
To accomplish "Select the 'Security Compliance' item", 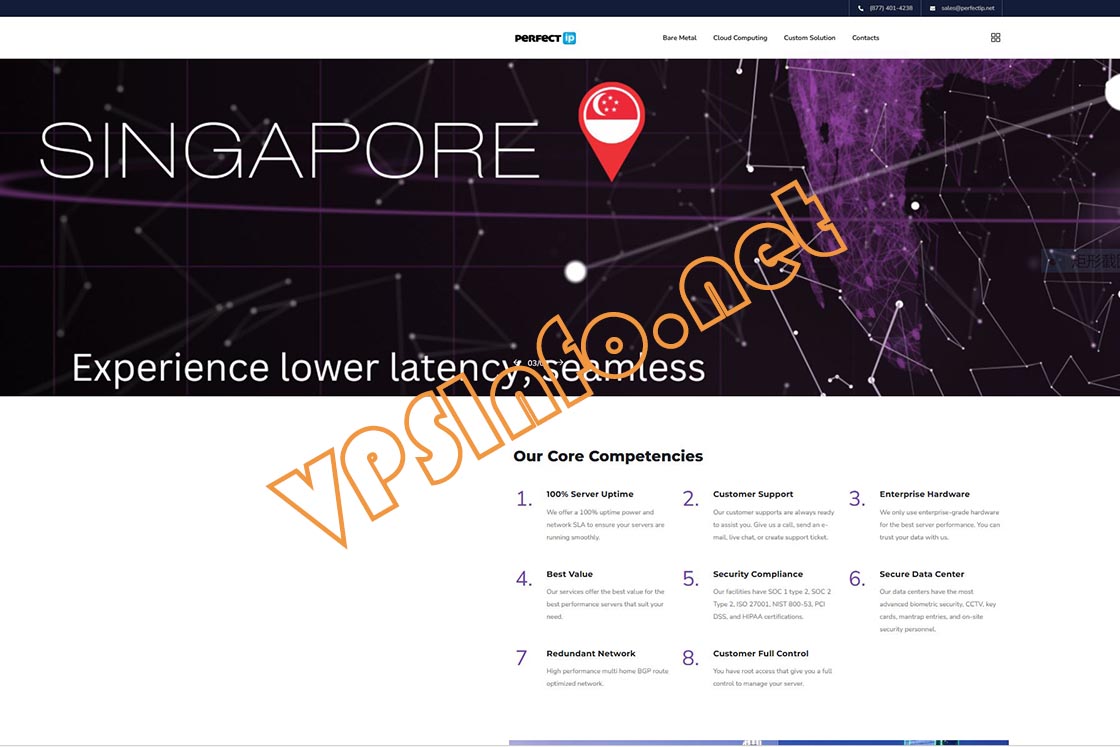I will point(758,574).
